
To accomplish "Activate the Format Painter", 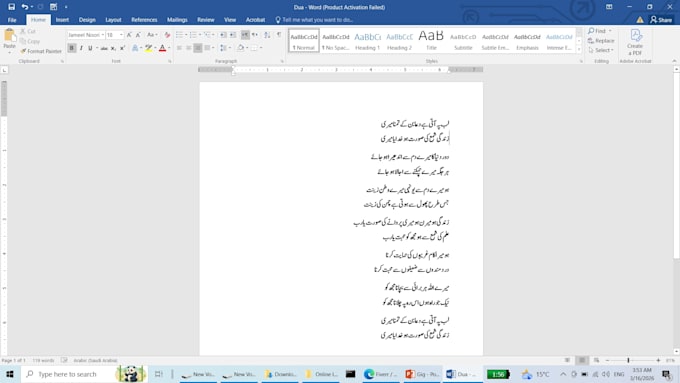I will (41, 51).
